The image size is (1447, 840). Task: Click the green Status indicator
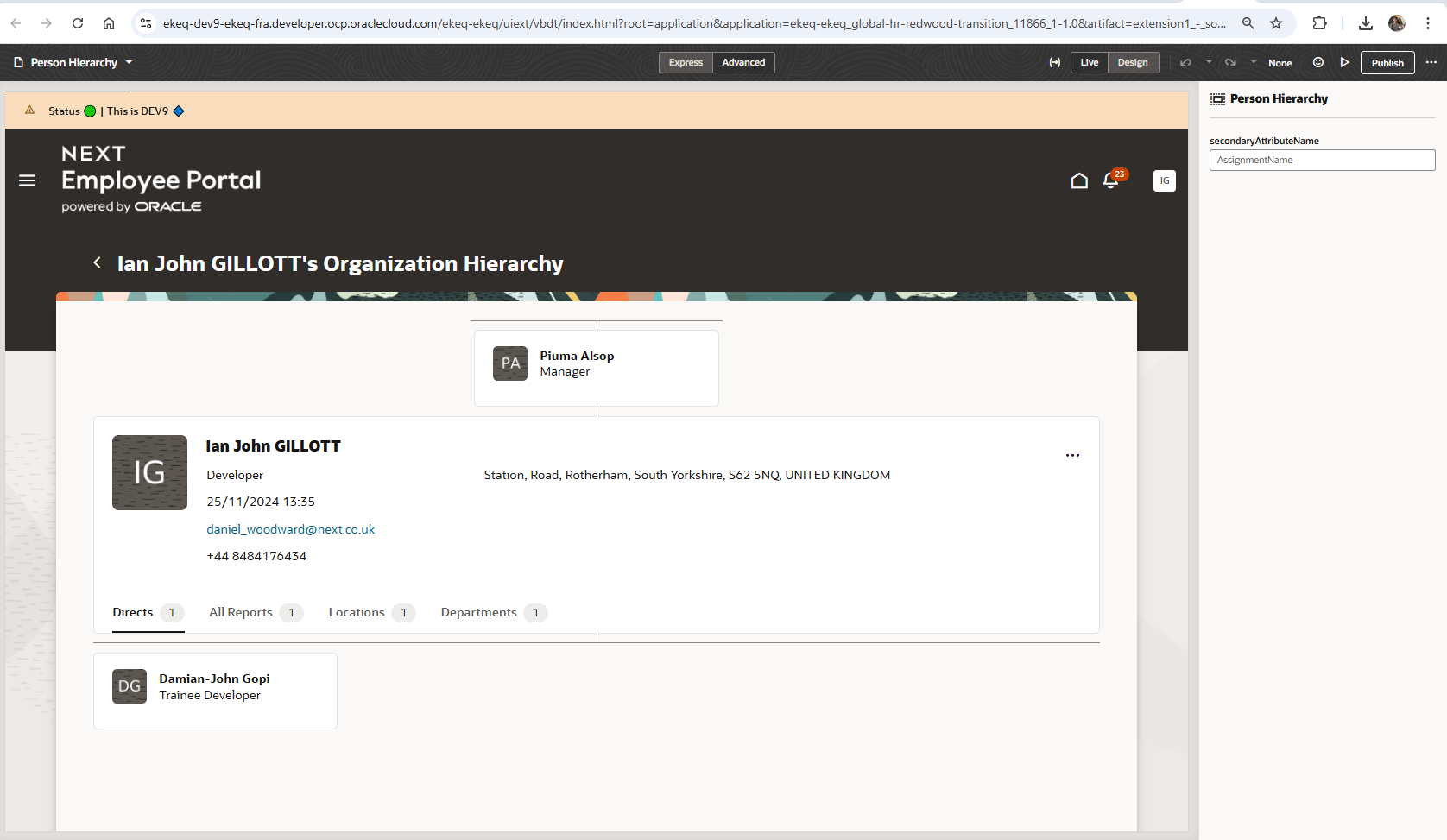[x=90, y=111]
